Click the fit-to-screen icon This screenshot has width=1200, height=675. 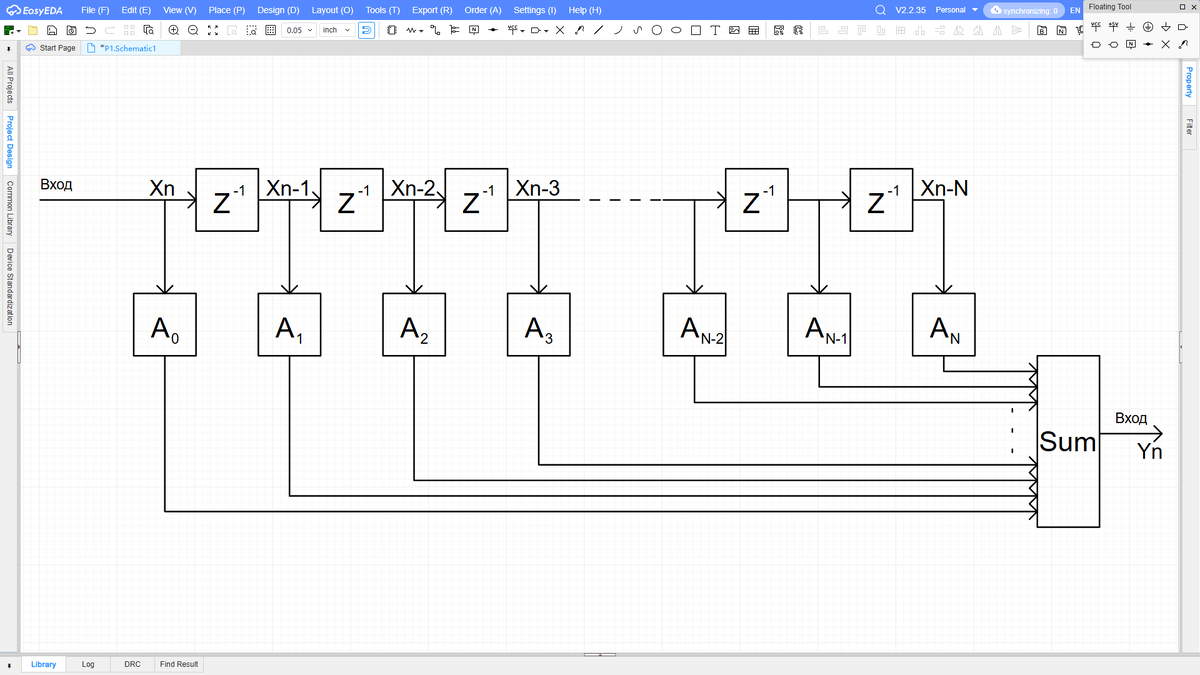[212, 30]
